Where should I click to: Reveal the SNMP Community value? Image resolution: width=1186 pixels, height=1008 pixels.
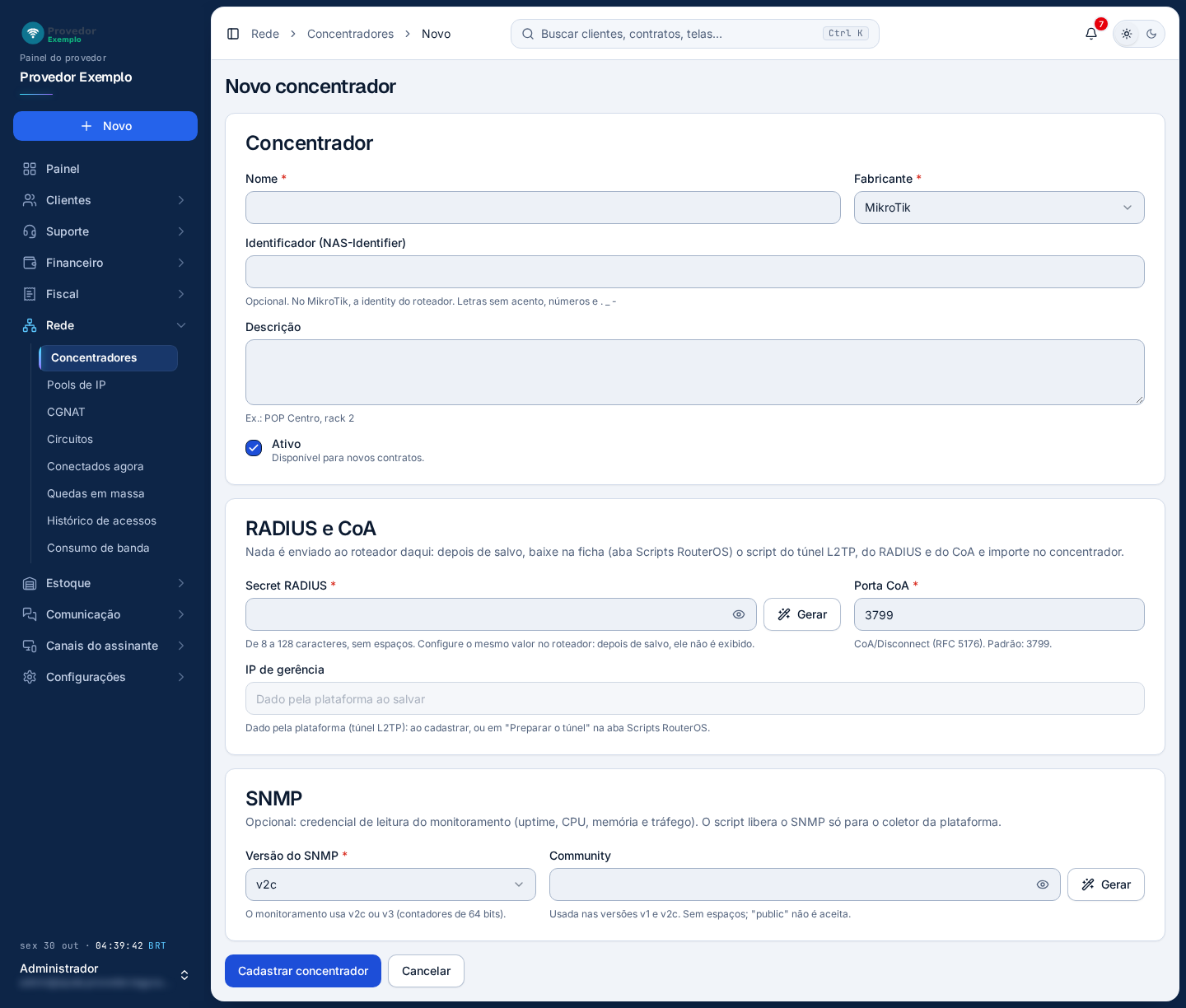pyautogui.click(x=1043, y=884)
